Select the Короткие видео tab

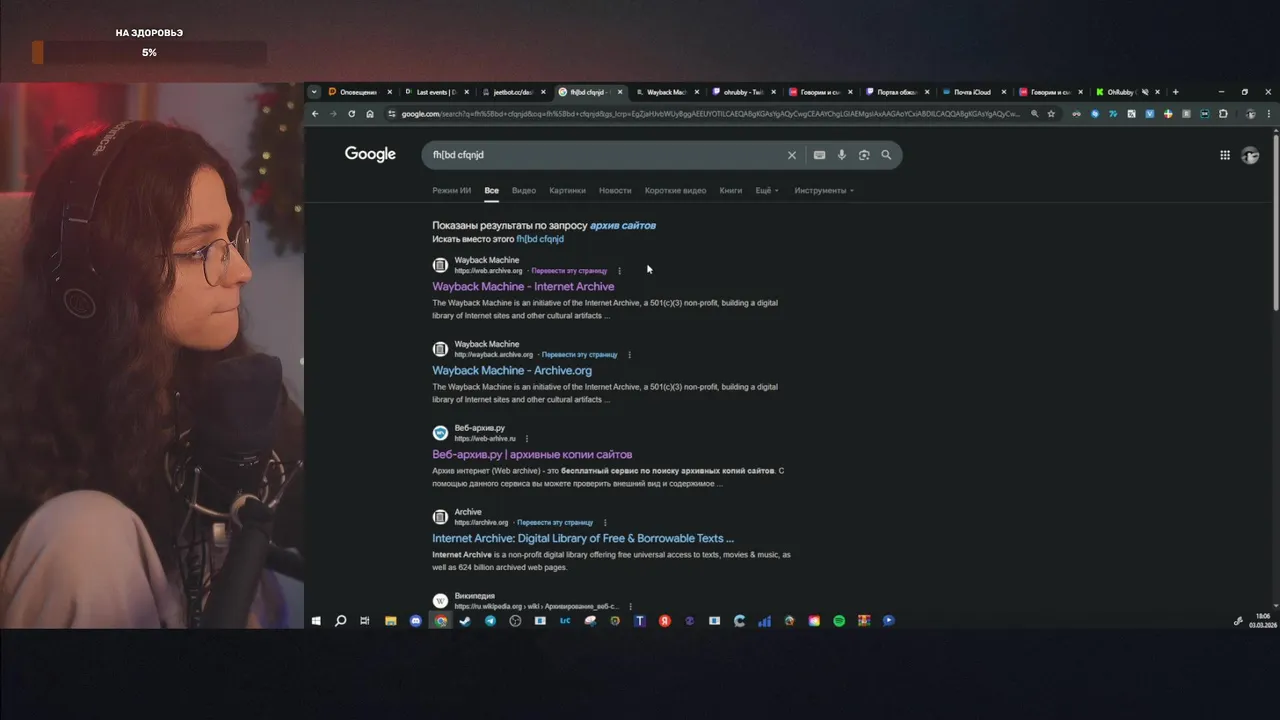click(x=675, y=190)
